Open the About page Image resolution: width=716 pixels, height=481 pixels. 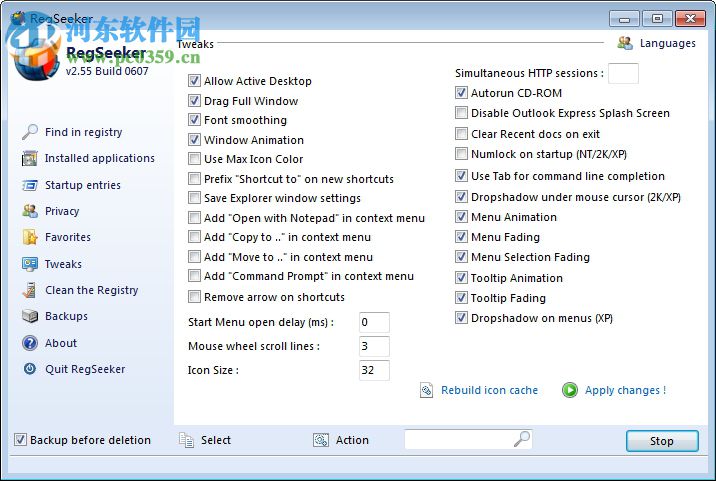point(60,343)
